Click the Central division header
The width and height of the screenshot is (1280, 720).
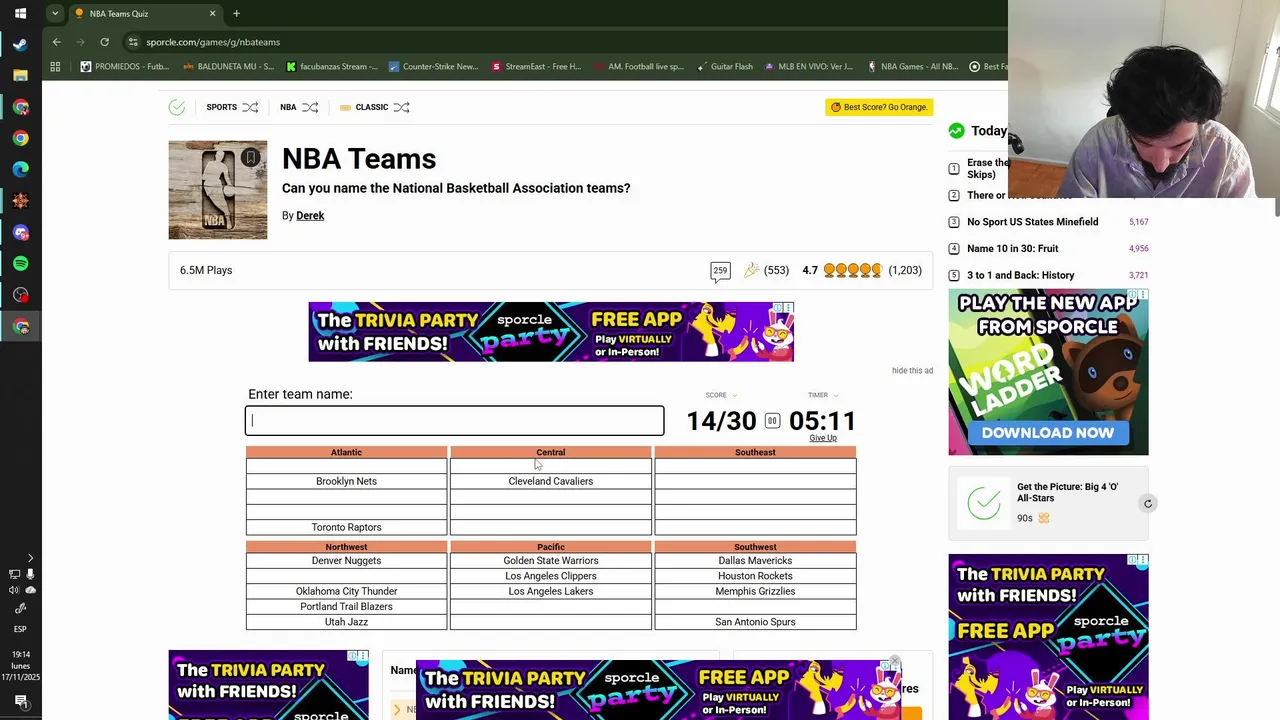(550, 452)
